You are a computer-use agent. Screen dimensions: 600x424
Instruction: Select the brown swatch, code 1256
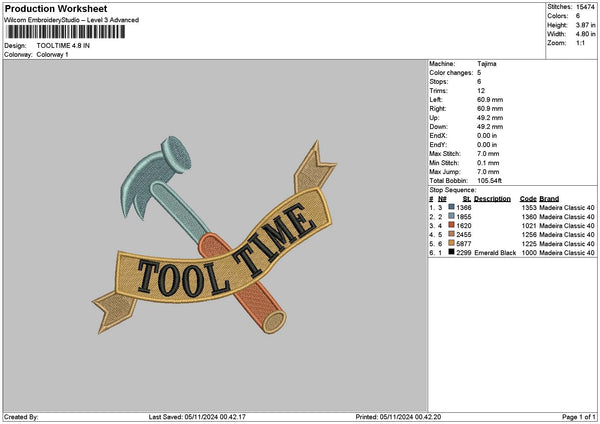pyautogui.click(x=453, y=234)
